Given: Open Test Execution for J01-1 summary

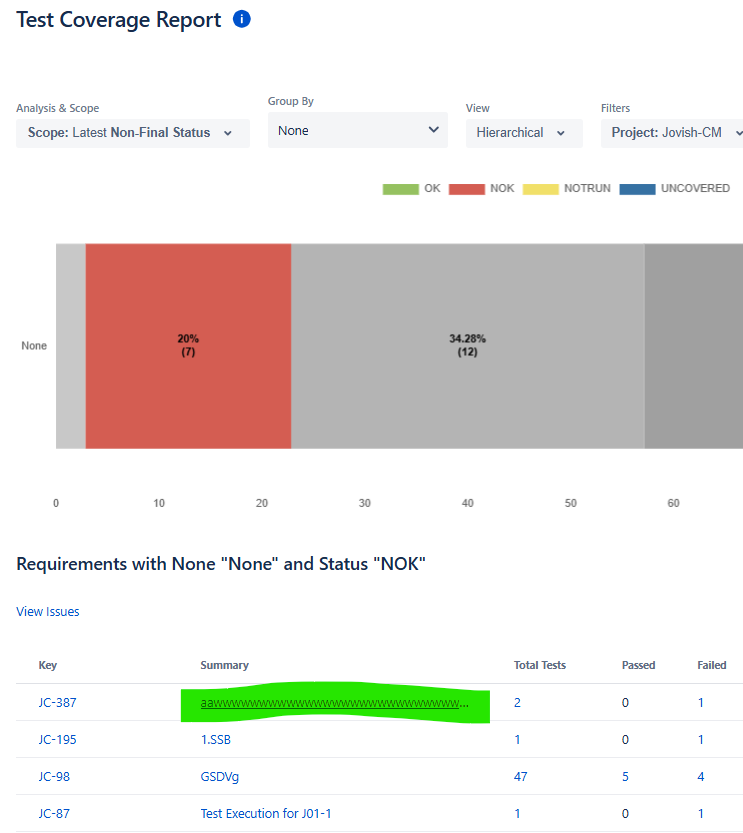Looking at the screenshot, I should click(x=266, y=814).
